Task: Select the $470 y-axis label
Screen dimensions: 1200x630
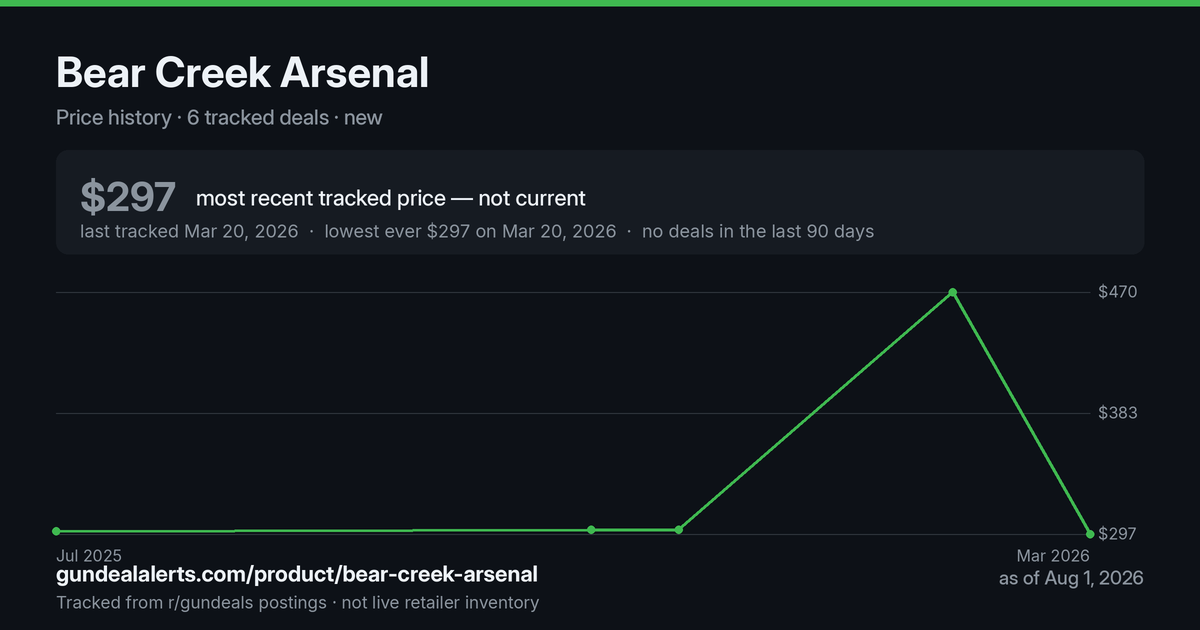Action: [x=1118, y=292]
